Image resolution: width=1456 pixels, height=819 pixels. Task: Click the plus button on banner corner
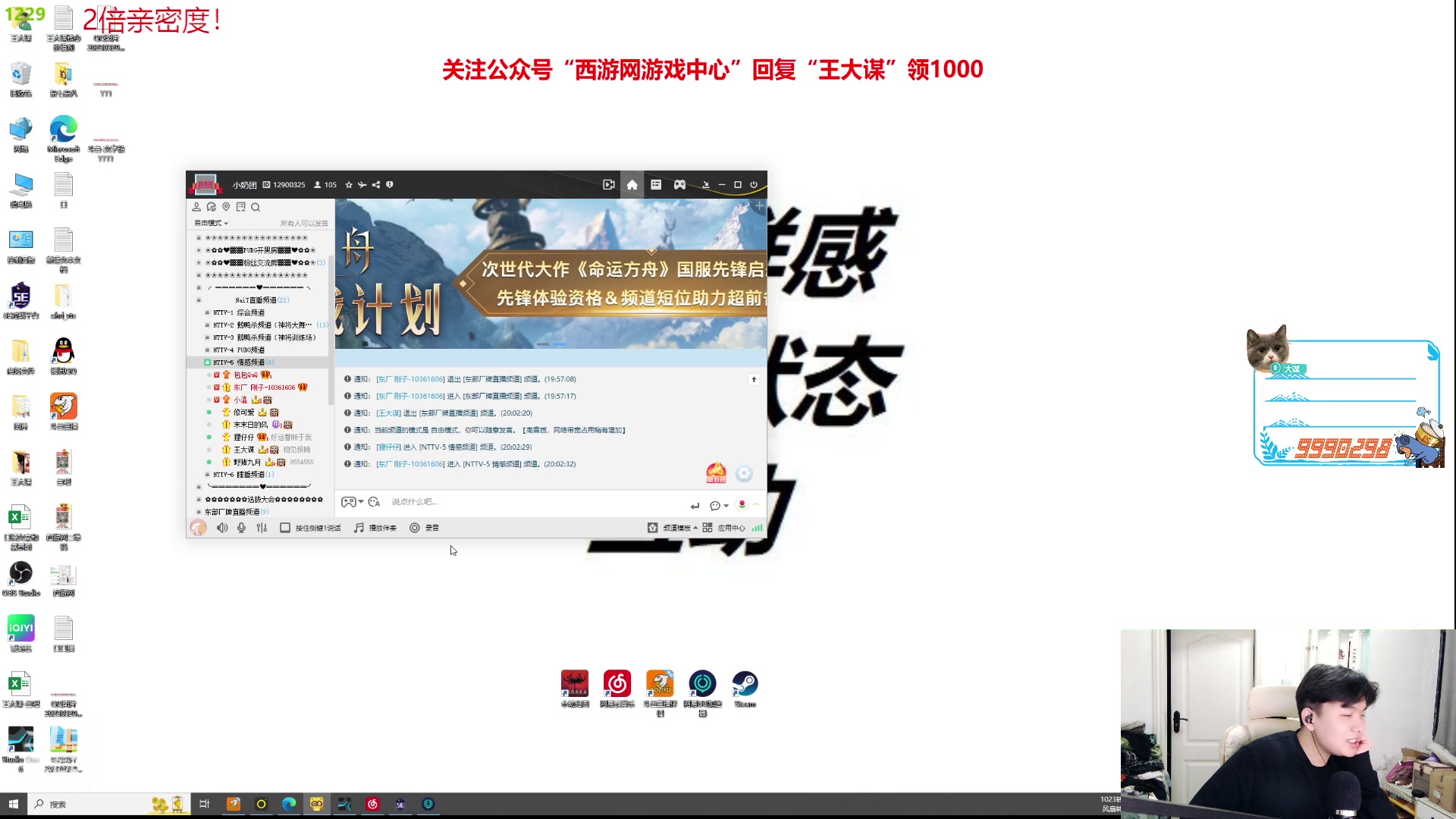[x=759, y=206]
